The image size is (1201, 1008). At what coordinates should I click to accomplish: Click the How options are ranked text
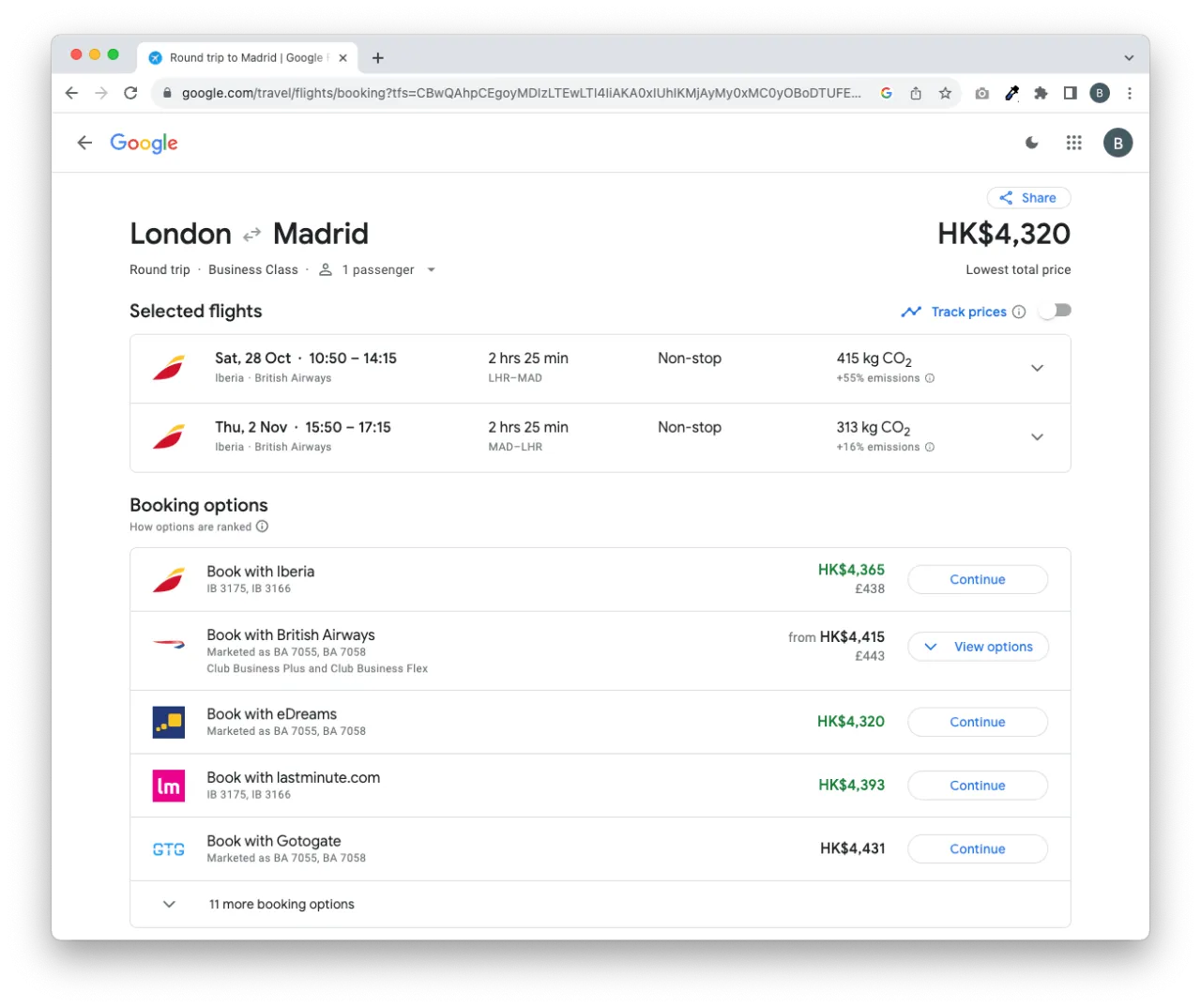(x=190, y=527)
